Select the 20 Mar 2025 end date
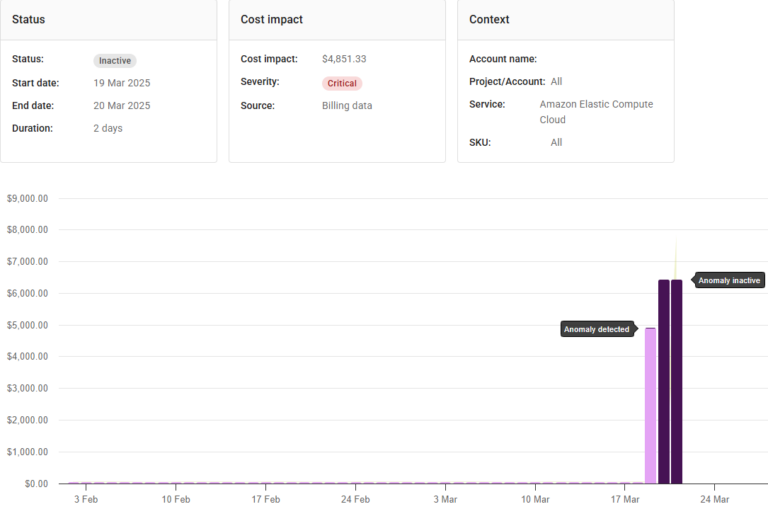This screenshot has height=509, width=768. tap(122, 105)
